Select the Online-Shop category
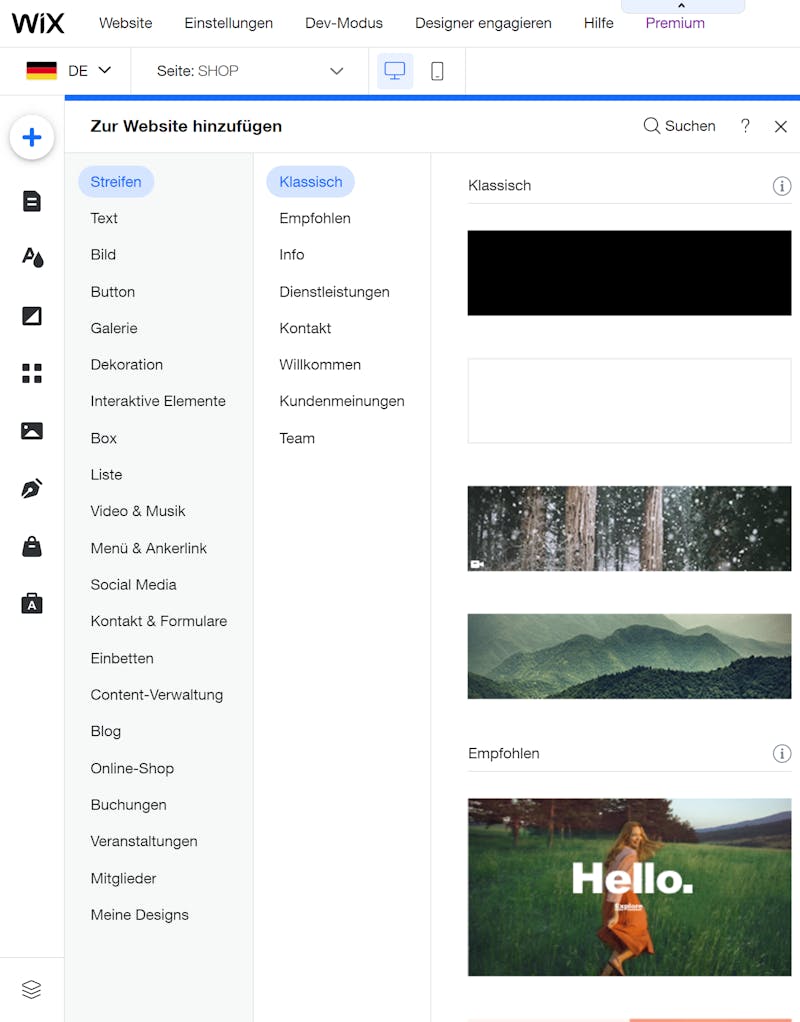800x1022 pixels. (x=132, y=769)
